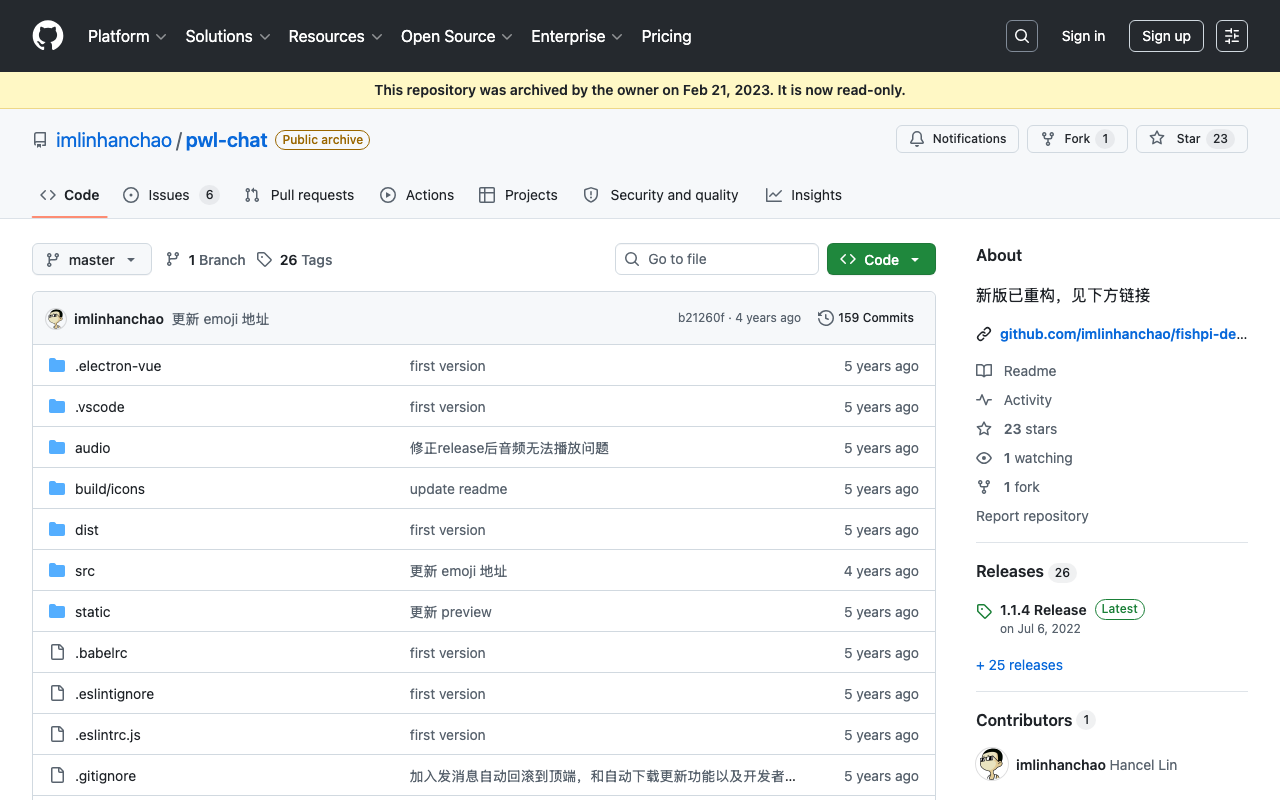Click the commit history clock icon
Viewport: 1280px width, 800px height.
pyautogui.click(x=826, y=318)
